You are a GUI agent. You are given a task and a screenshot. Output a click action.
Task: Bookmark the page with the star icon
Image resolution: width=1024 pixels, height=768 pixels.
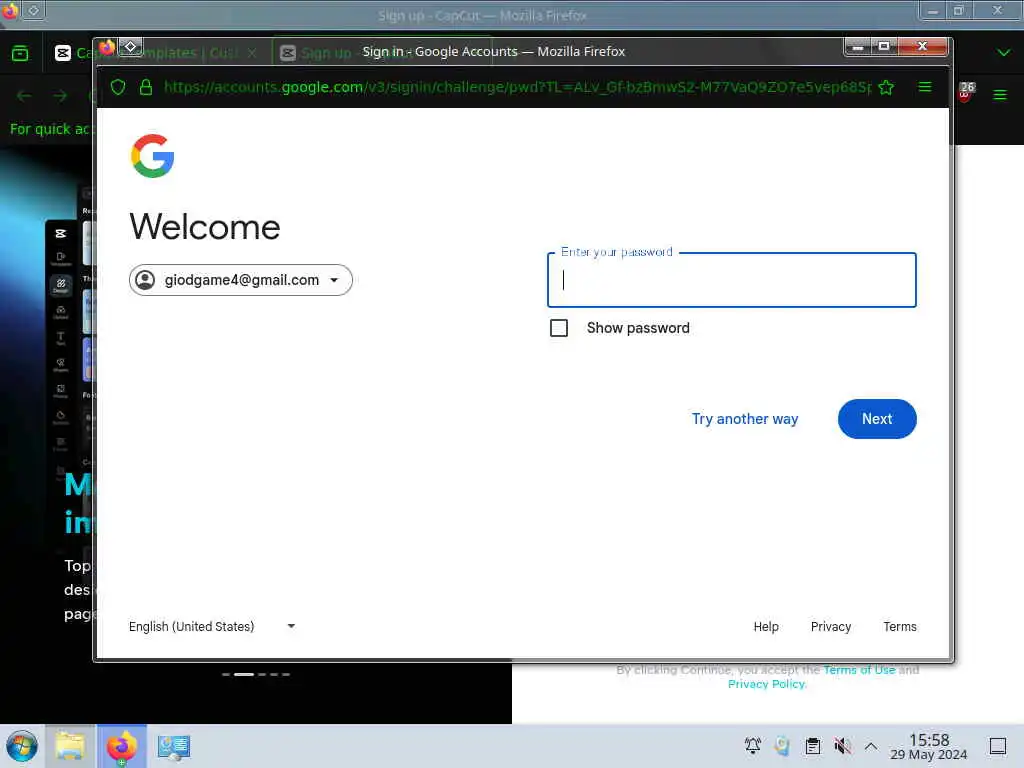pyautogui.click(x=886, y=87)
